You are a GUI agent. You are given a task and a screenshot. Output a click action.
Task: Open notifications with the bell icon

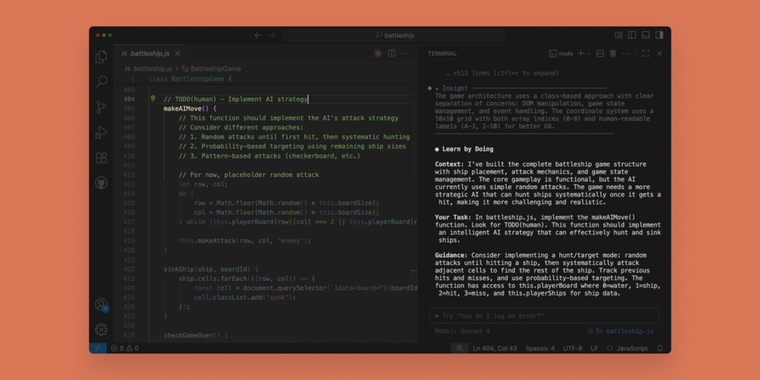point(660,348)
